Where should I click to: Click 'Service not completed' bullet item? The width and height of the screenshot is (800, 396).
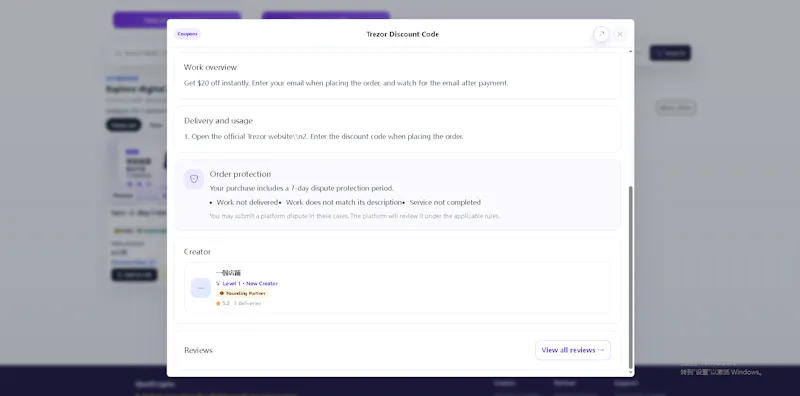coord(445,203)
